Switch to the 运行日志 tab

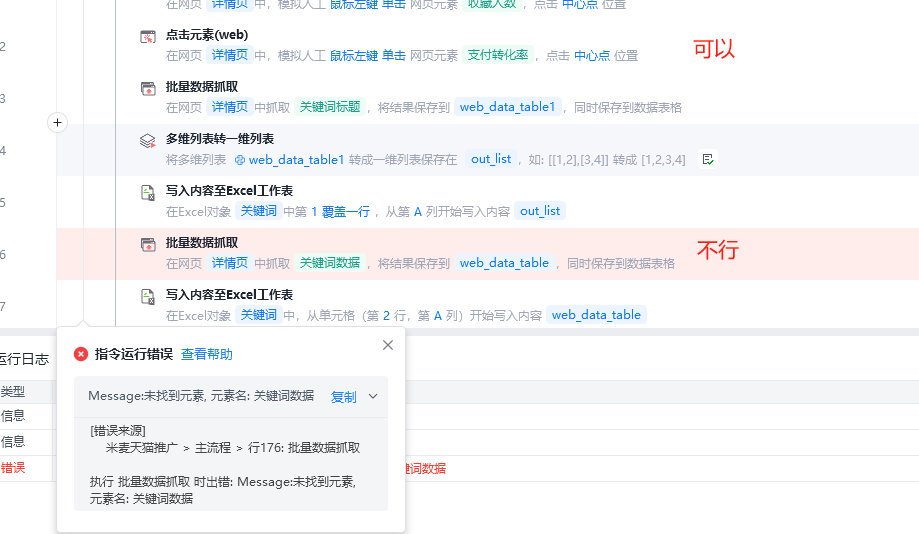24,358
